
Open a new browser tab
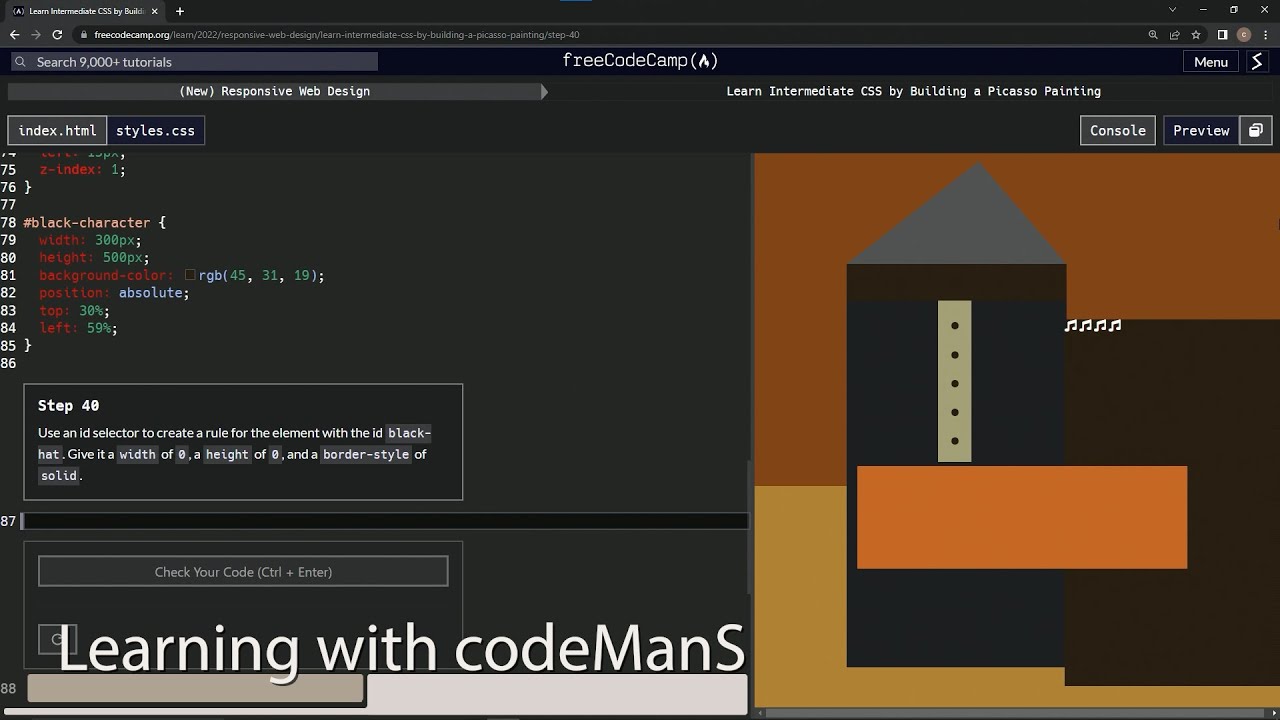(180, 11)
